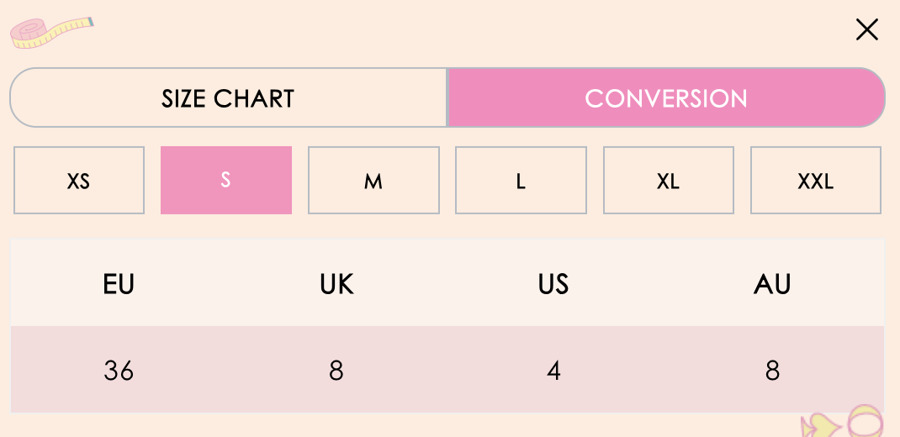The height and width of the screenshot is (437, 900).
Task: Pick the XXL size option
Action: [816, 180]
